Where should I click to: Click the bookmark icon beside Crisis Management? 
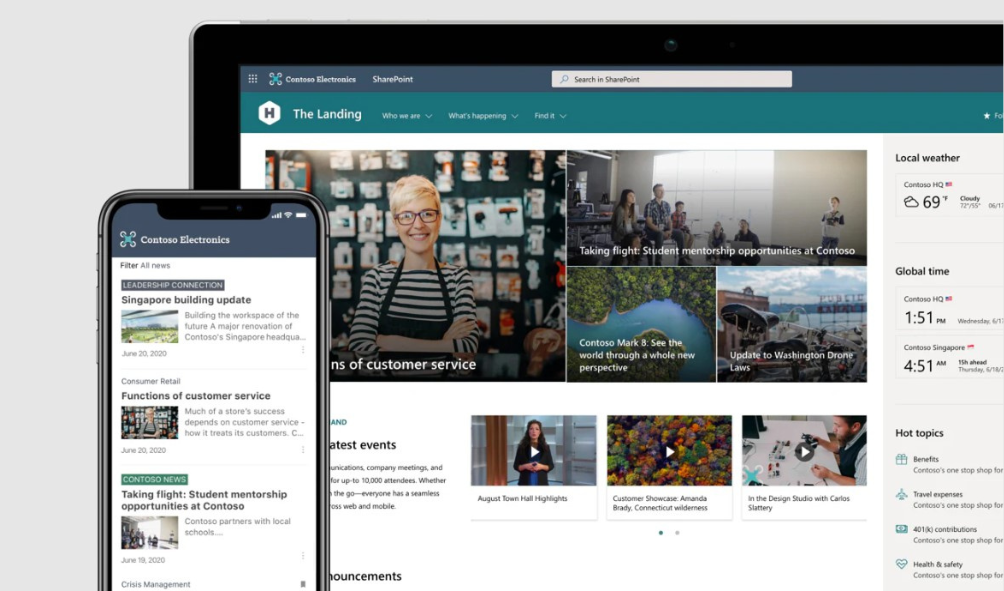(x=303, y=584)
